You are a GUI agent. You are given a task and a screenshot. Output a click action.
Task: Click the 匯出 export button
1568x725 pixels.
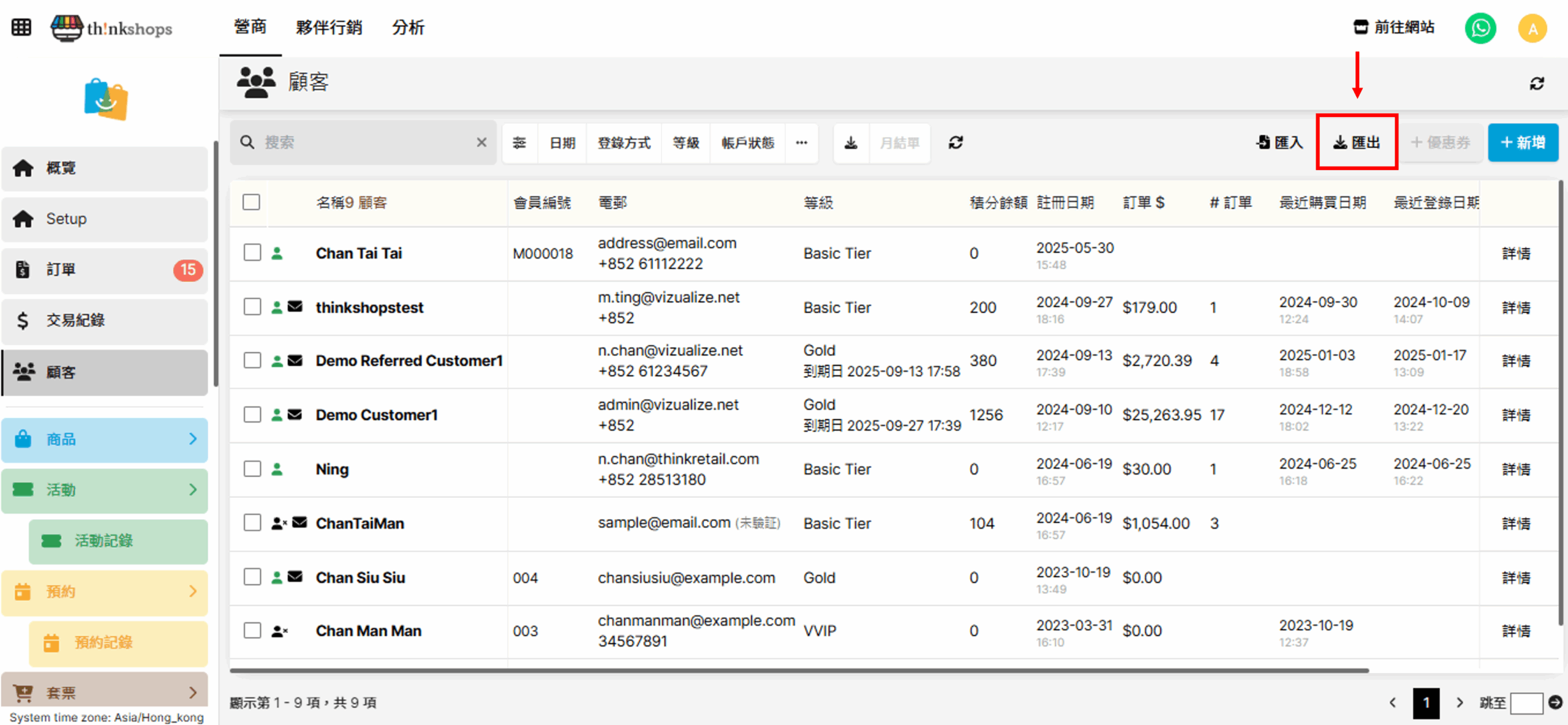1357,142
